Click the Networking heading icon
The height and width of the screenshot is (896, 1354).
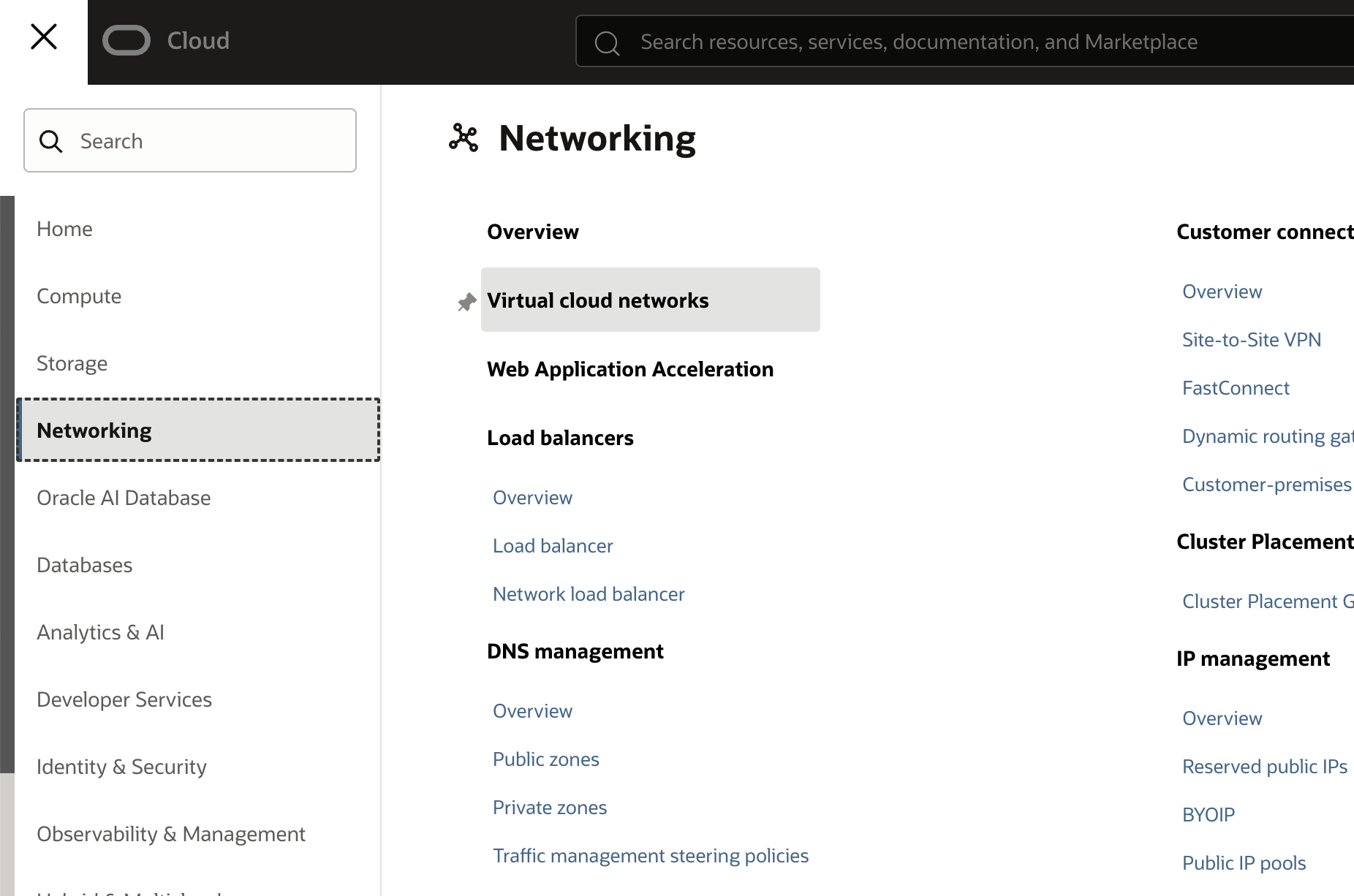464,138
